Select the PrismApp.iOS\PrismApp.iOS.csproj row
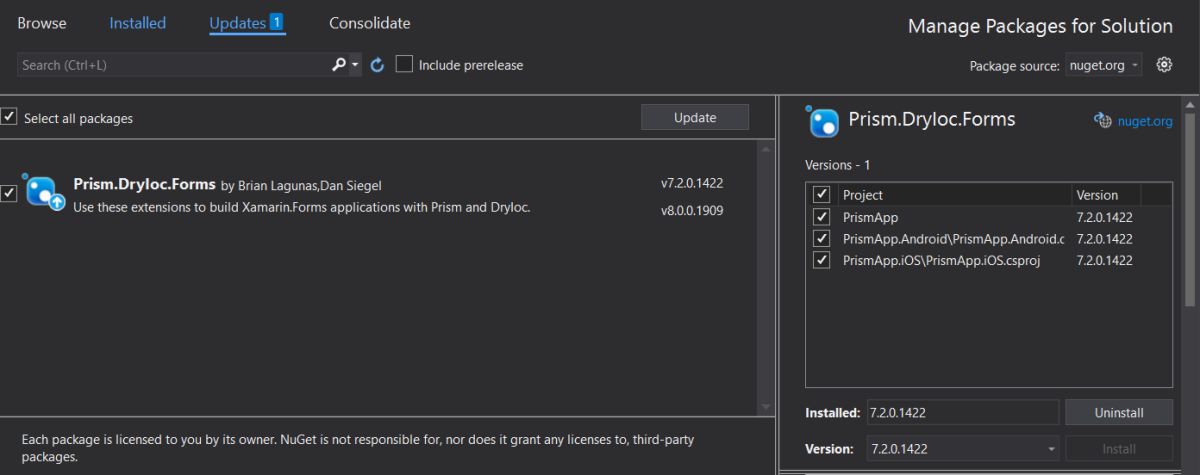 [x=988, y=261]
